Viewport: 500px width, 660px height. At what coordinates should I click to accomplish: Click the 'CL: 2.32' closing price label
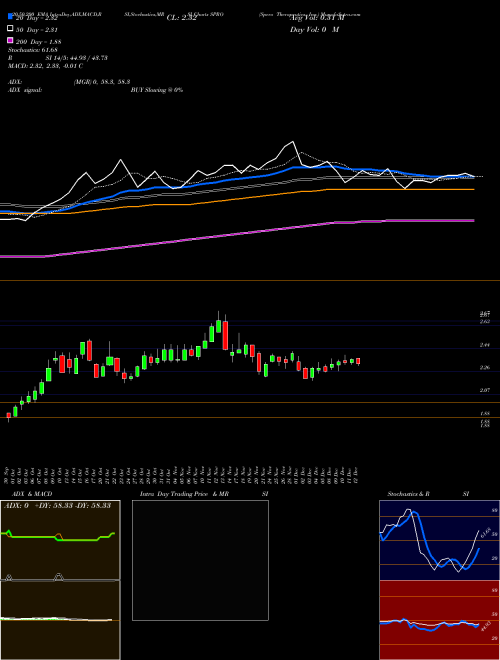point(181,18)
